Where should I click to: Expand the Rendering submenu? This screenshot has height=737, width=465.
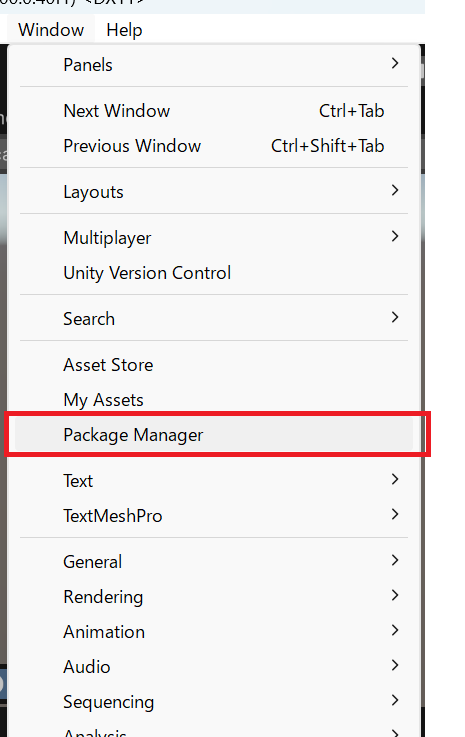[214, 597]
